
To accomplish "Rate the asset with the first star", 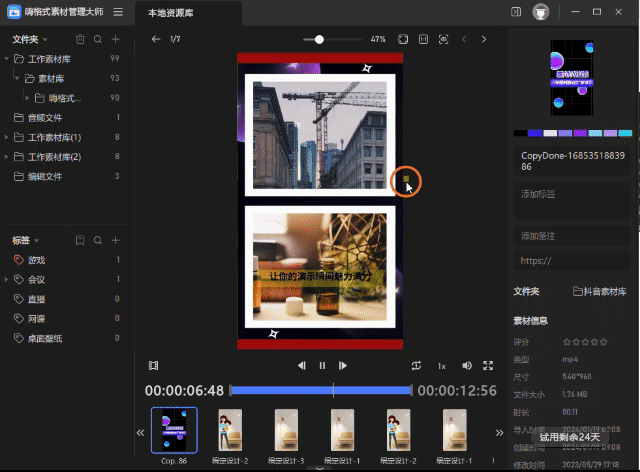I will [x=567, y=342].
